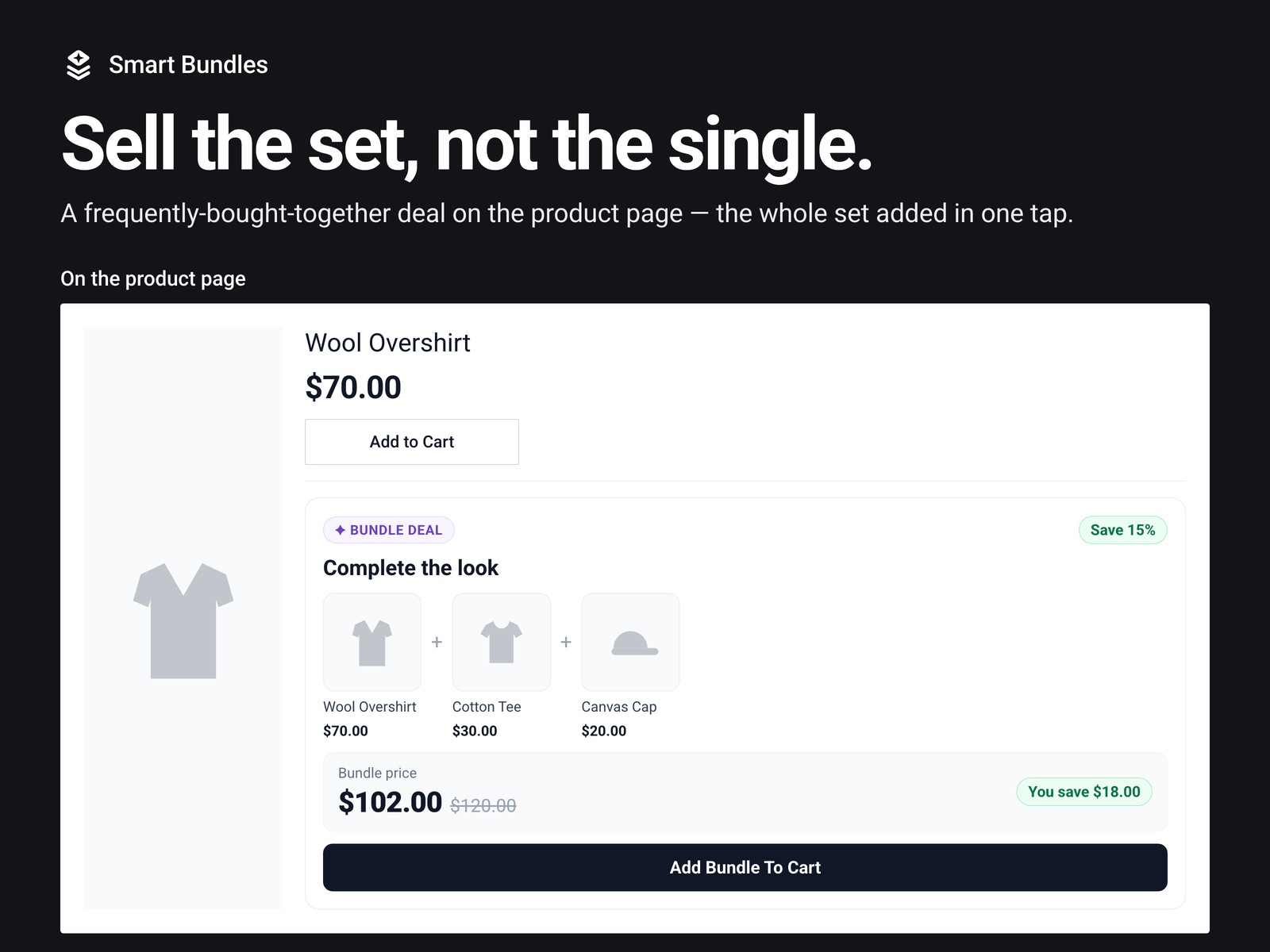Click the Smart Bundles stacked layers logo
The height and width of the screenshot is (952, 1270).
(79, 65)
